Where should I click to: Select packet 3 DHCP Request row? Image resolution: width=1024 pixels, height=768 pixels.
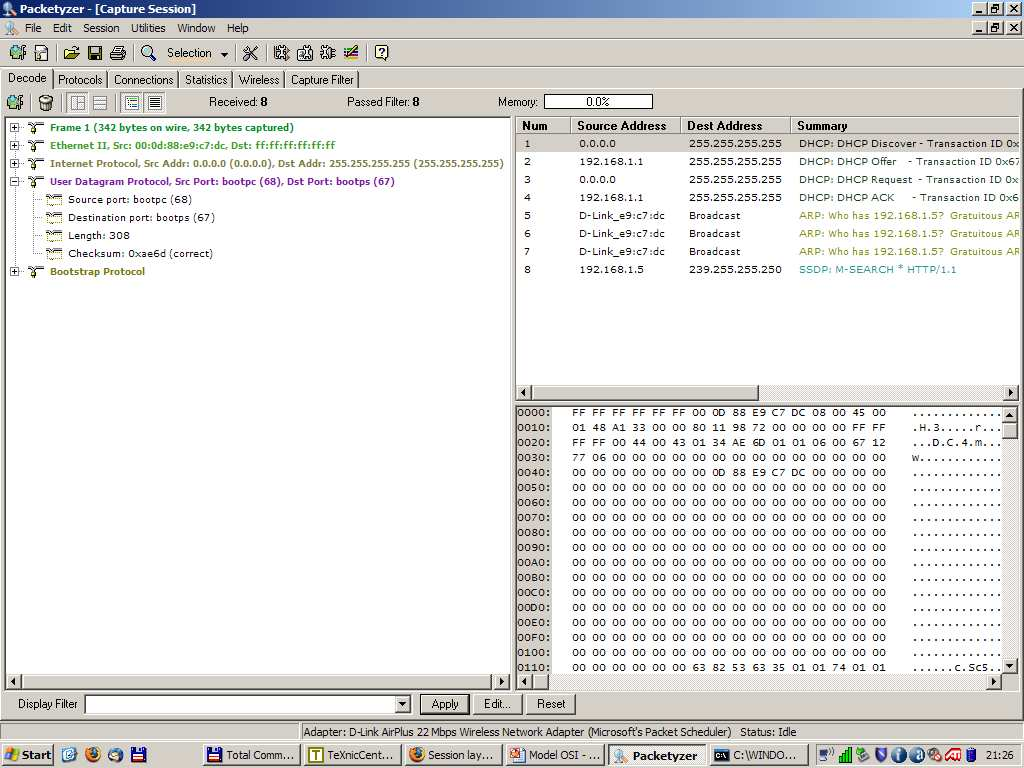768,180
